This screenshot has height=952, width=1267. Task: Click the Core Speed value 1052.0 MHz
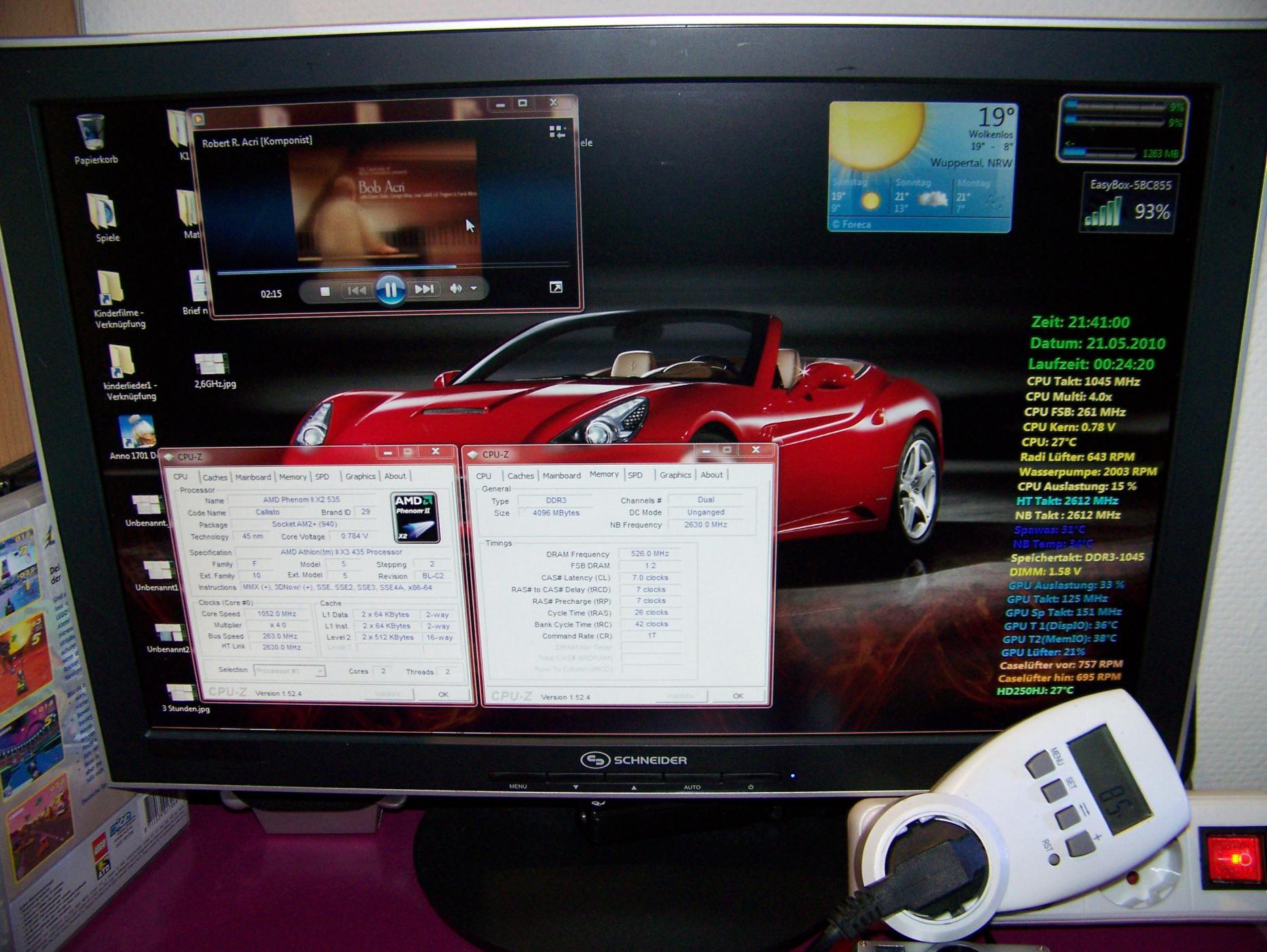tap(277, 614)
